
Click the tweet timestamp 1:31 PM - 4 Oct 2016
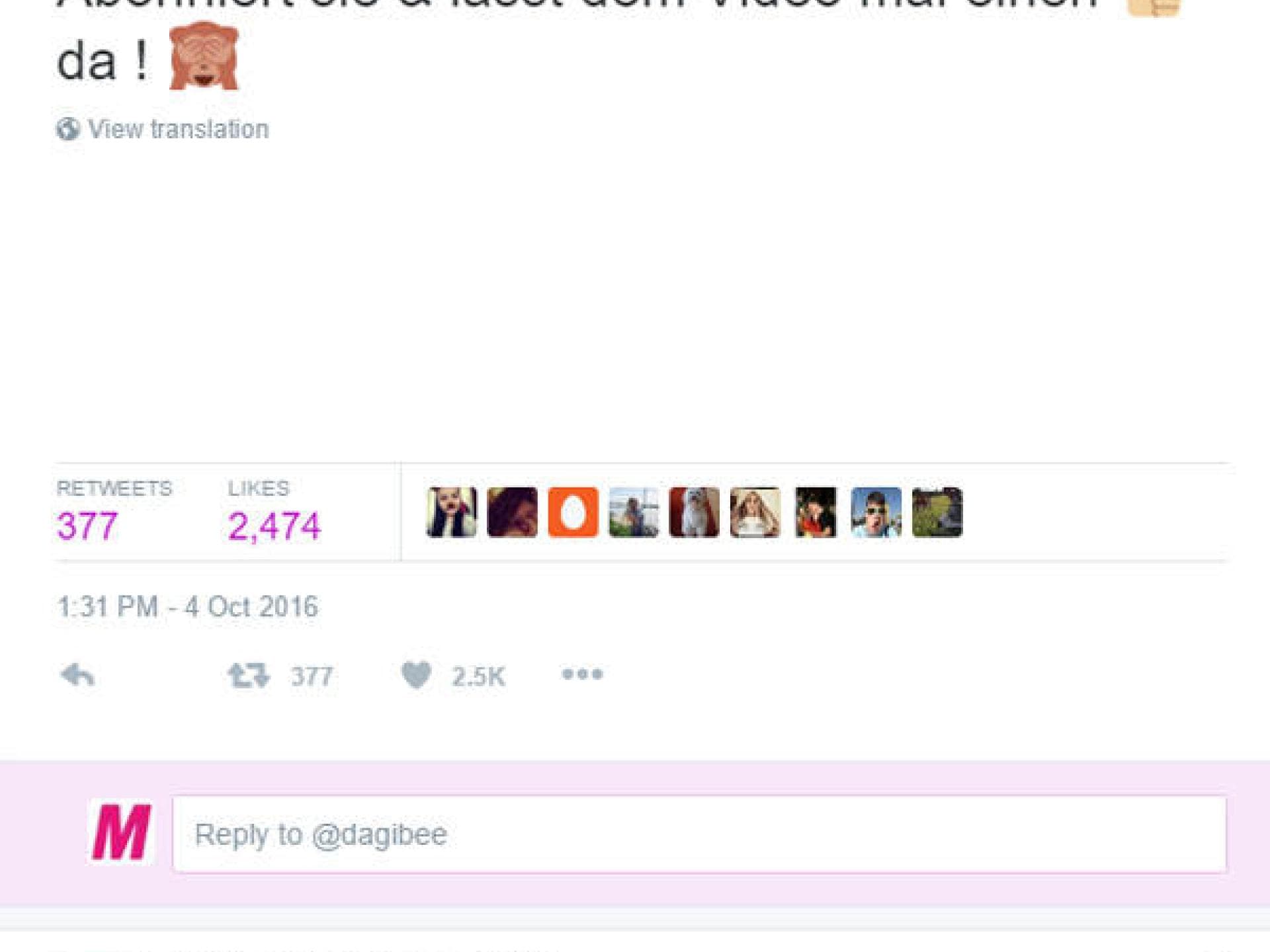click(x=188, y=607)
